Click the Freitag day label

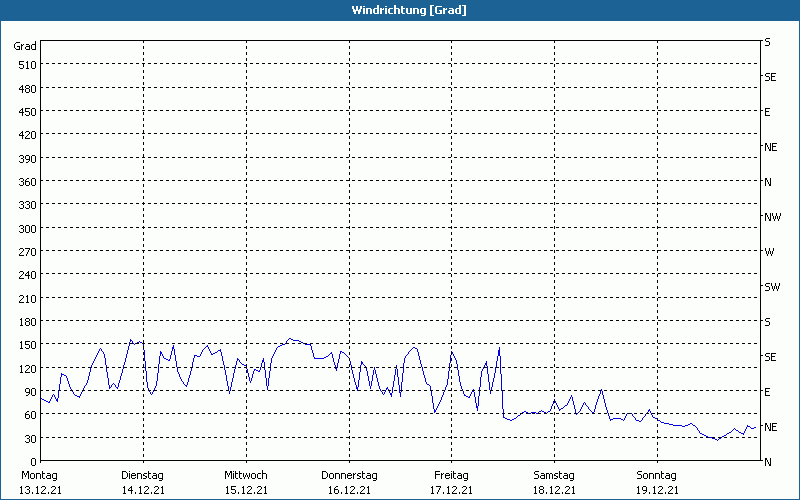[452, 475]
